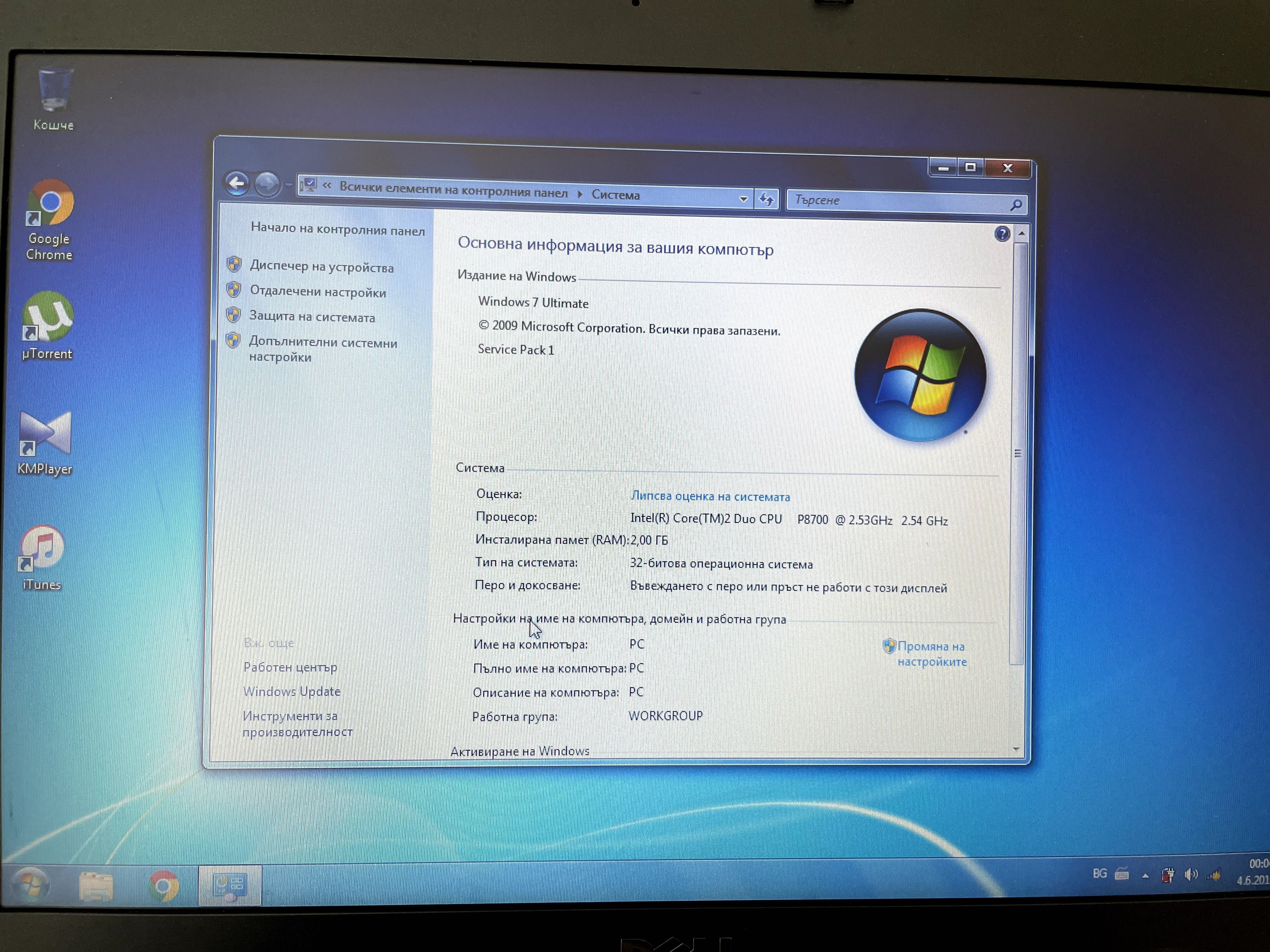
Task: Click the 'Активиране на Windows' section heading
Action: pos(520,751)
